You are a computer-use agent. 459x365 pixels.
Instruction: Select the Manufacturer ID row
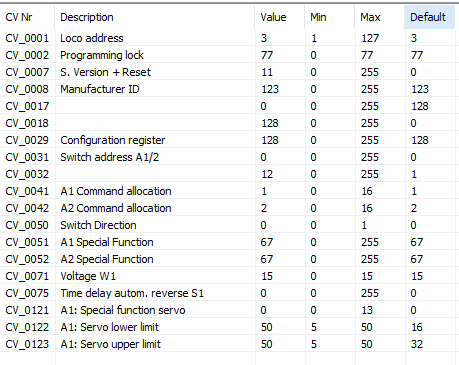tap(228, 89)
